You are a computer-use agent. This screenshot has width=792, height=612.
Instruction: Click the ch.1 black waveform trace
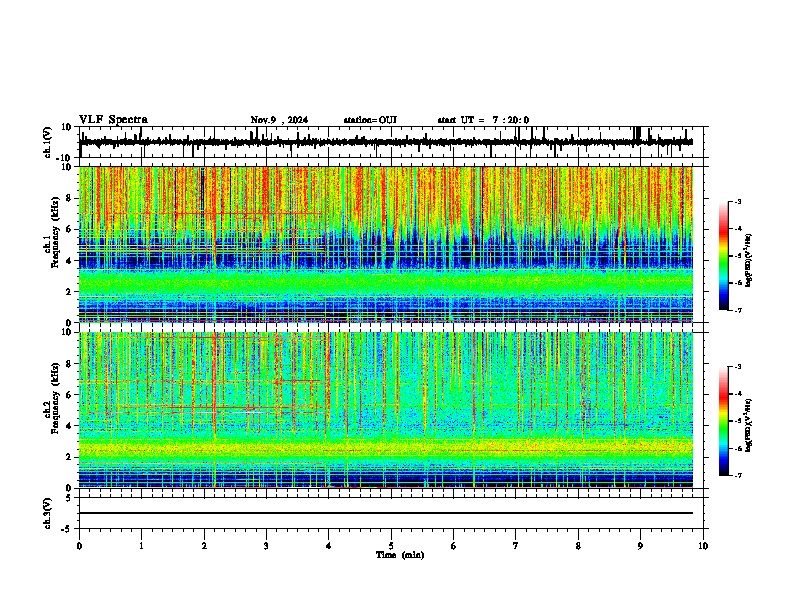coord(386,142)
